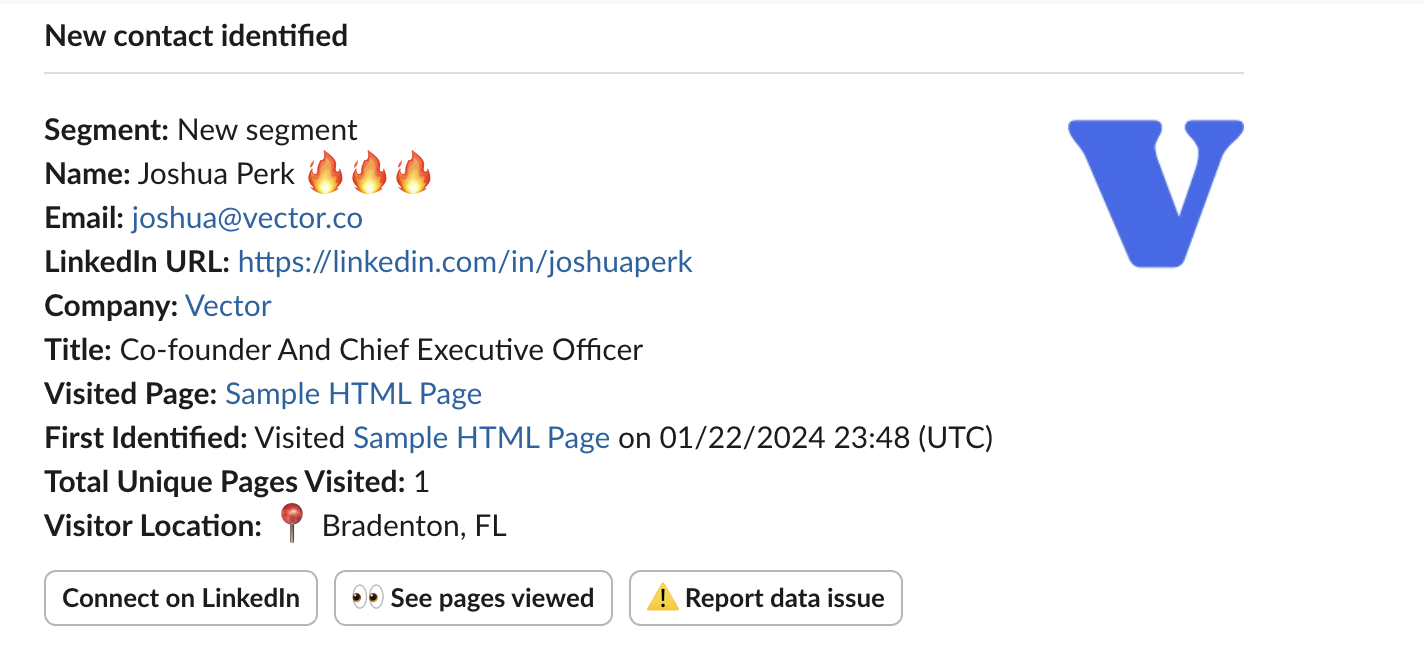Click the Bradenton, FL location text

pyautogui.click(x=414, y=526)
